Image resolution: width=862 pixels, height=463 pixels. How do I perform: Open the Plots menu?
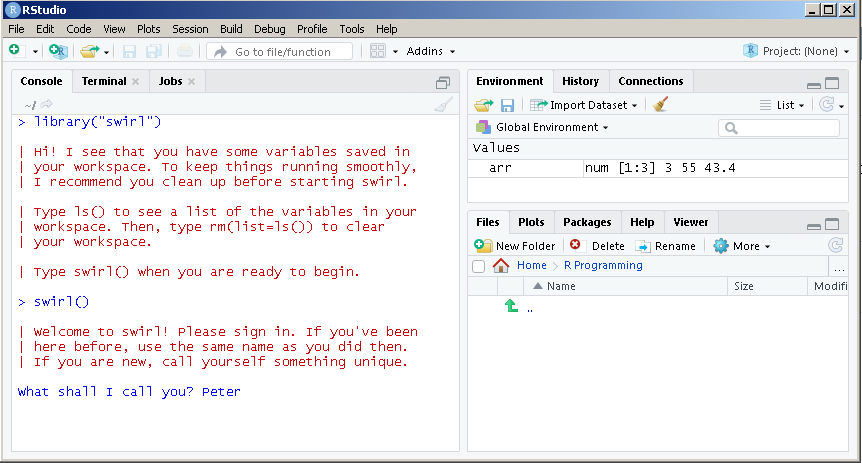148,29
